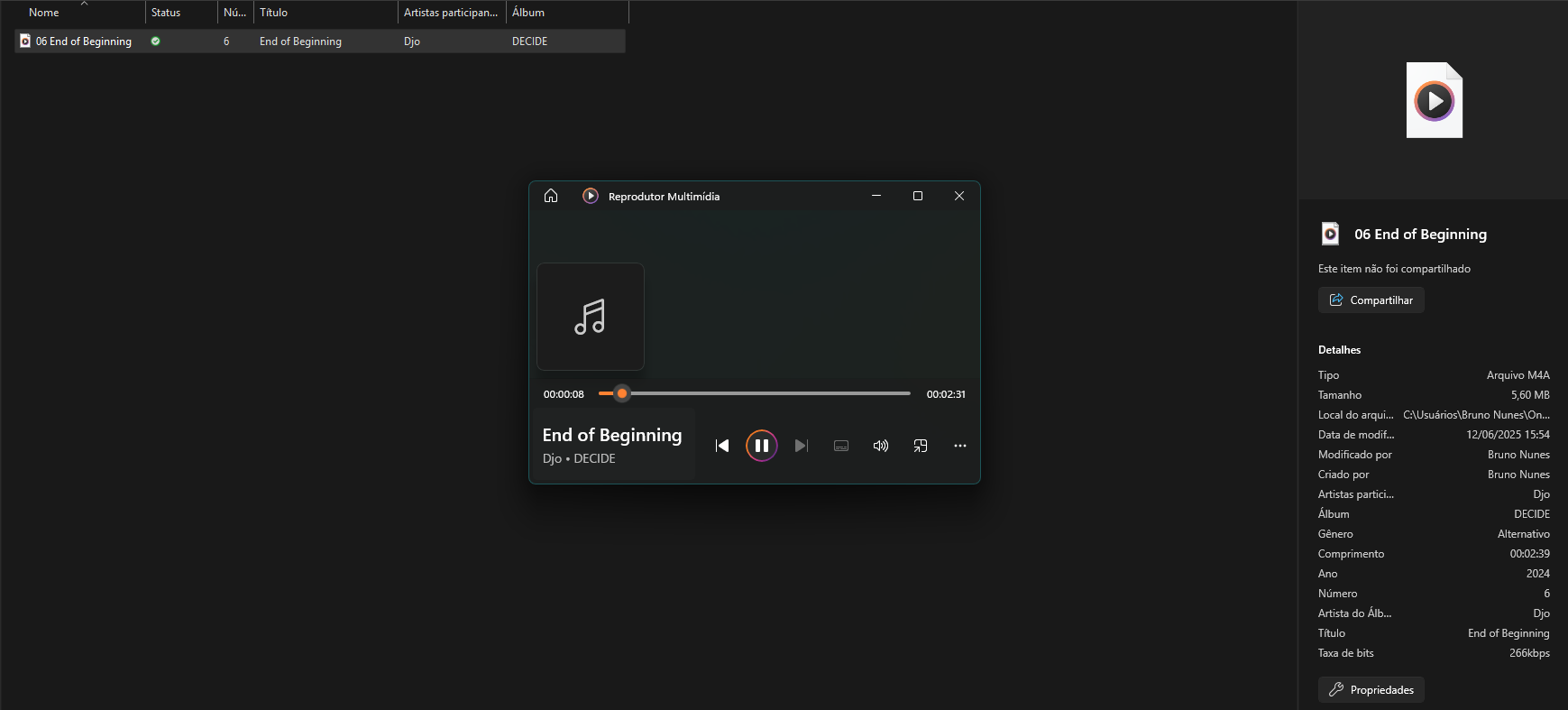Screen dimensions: 1568x710
Task: Click "Este item não foi compartilhado" text
Action: point(1394,269)
